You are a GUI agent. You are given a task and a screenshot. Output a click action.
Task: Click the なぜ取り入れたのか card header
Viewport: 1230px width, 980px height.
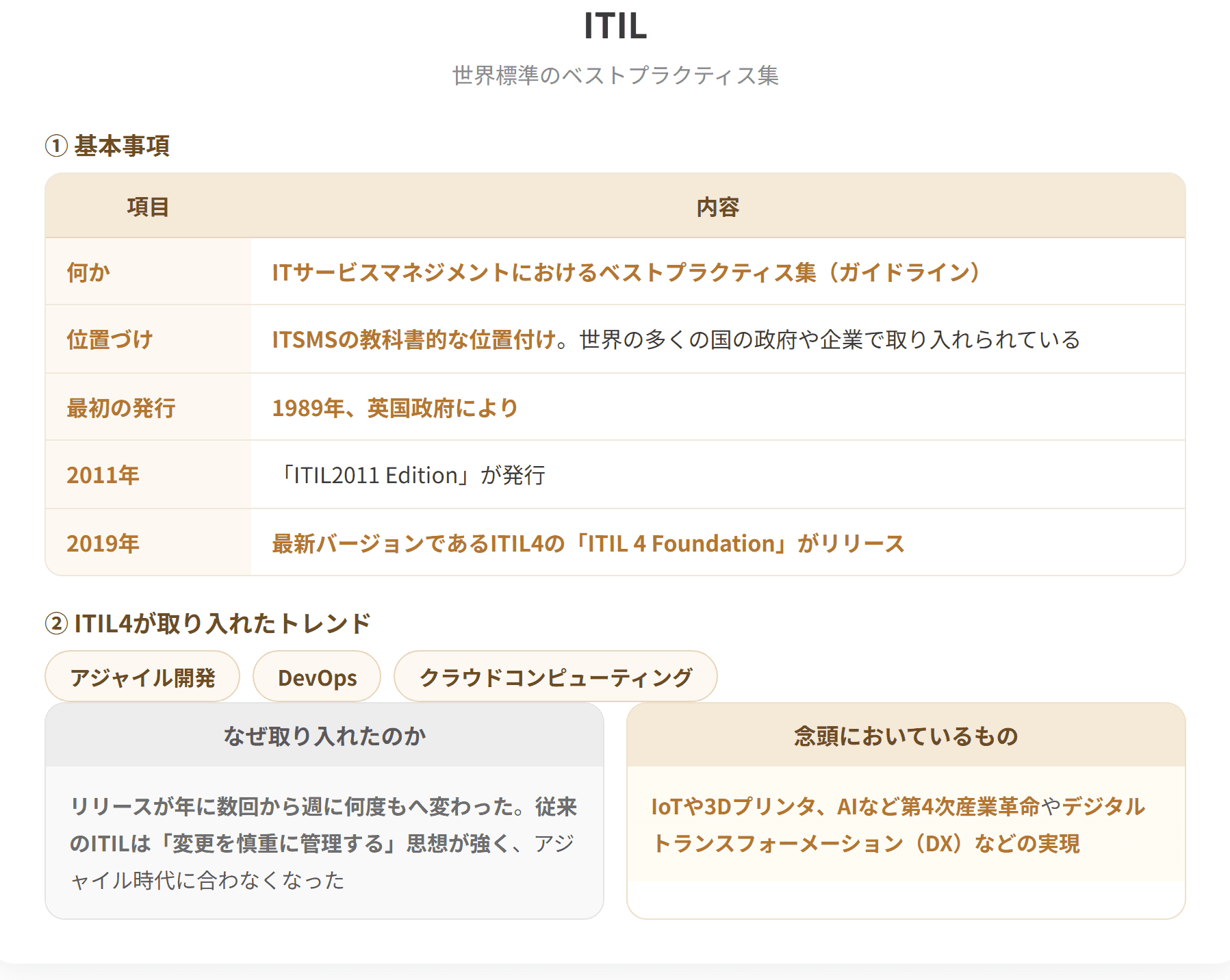click(x=324, y=736)
